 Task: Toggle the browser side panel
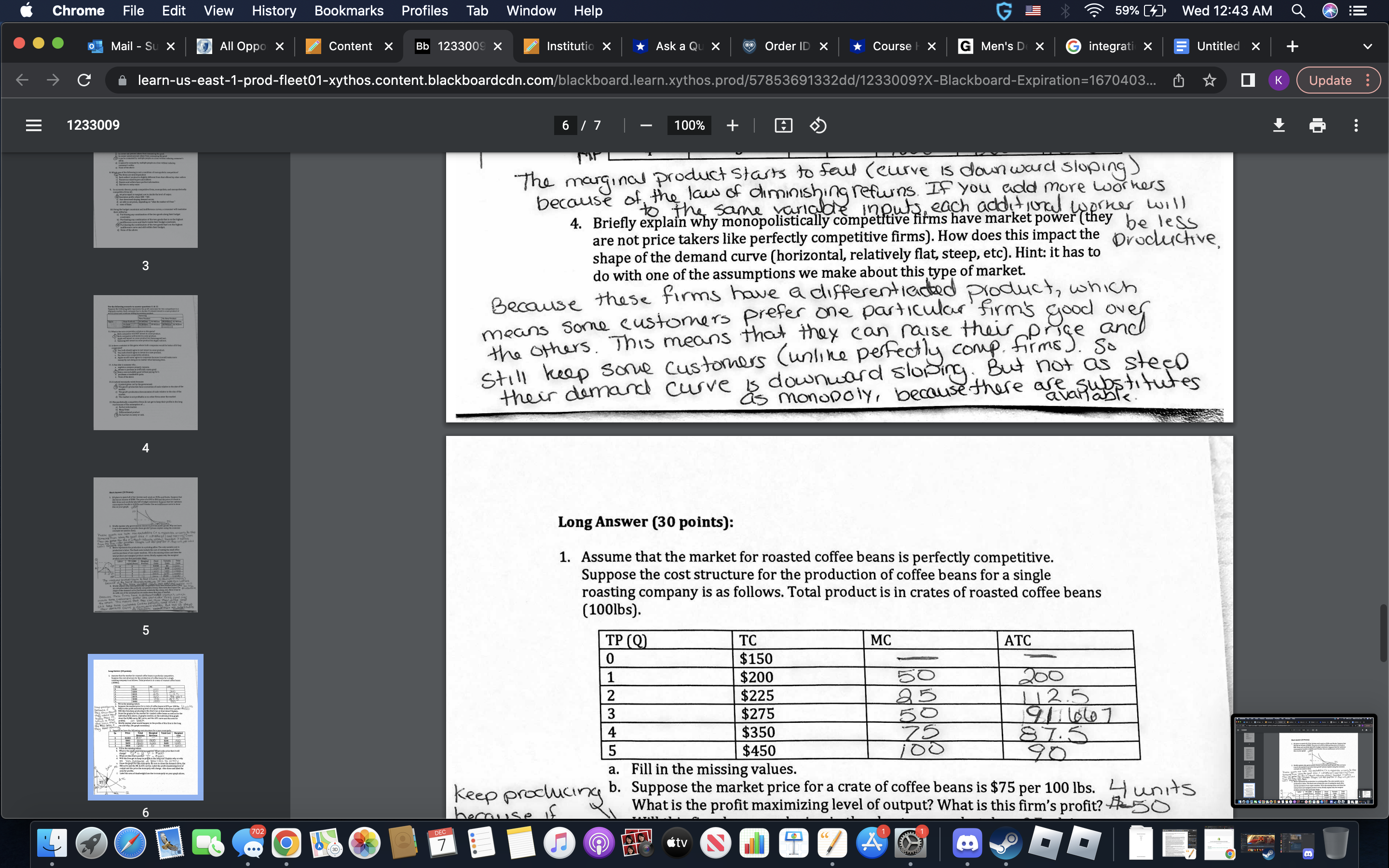[x=1247, y=80]
